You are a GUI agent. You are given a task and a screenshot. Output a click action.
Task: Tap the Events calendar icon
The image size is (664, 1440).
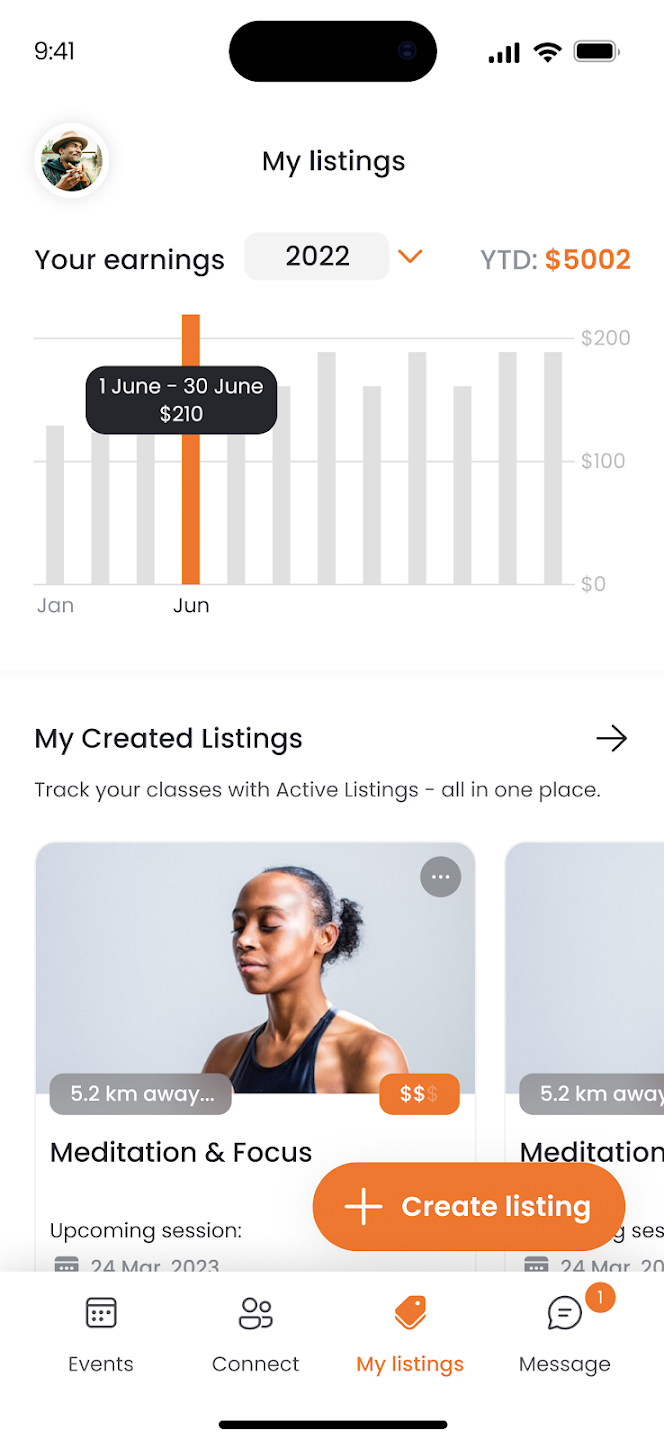pyautogui.click(x=101, y=1313)
